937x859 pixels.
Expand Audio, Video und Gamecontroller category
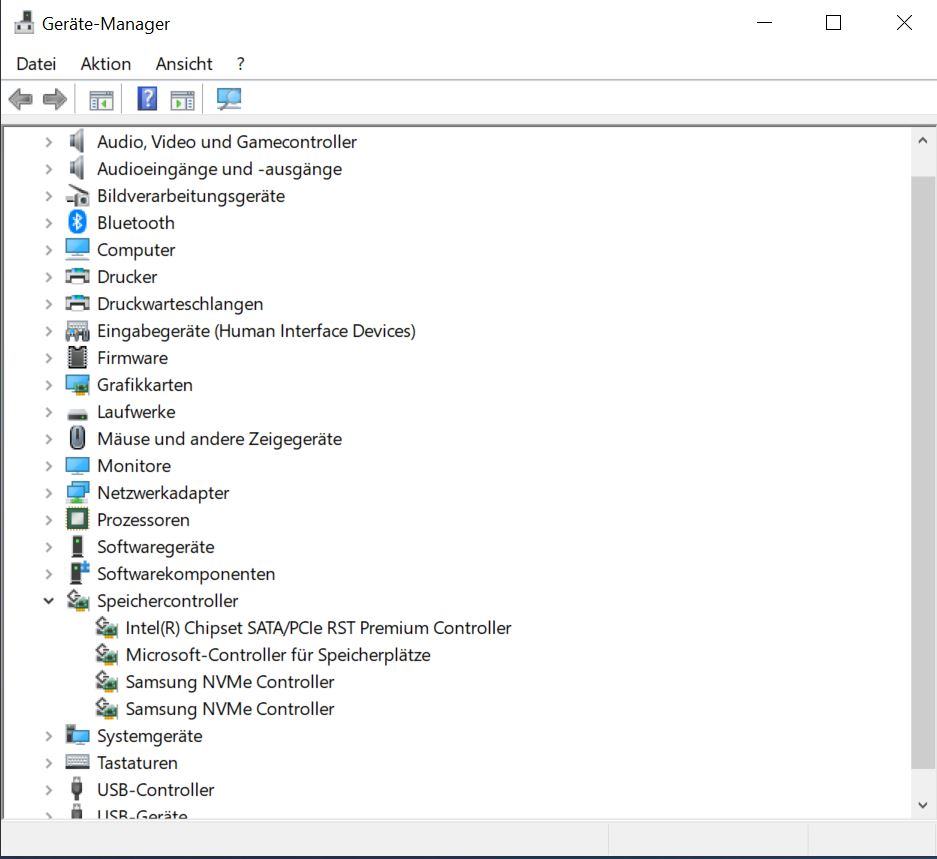[48, 142]
